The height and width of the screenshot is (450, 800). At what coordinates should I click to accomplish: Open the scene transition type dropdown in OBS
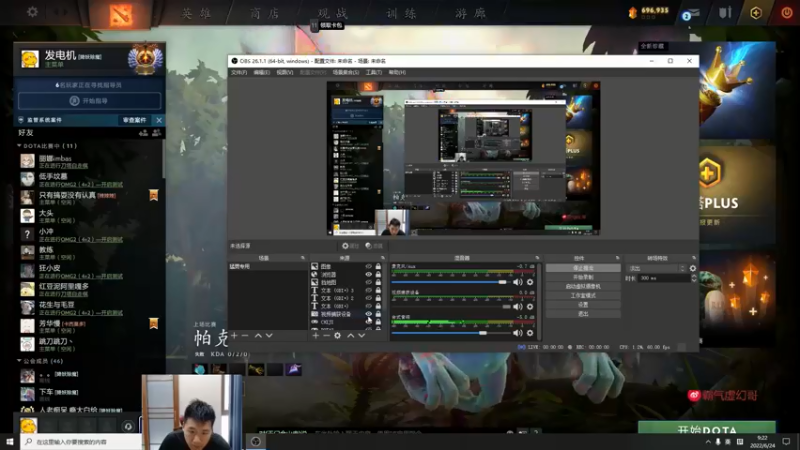tap(657, 268)
